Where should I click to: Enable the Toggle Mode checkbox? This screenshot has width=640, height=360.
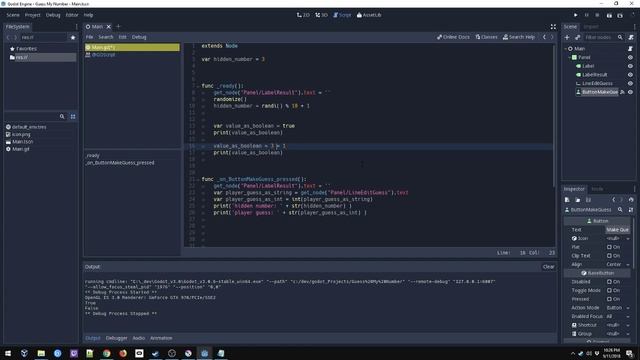(x=609, y=291)
